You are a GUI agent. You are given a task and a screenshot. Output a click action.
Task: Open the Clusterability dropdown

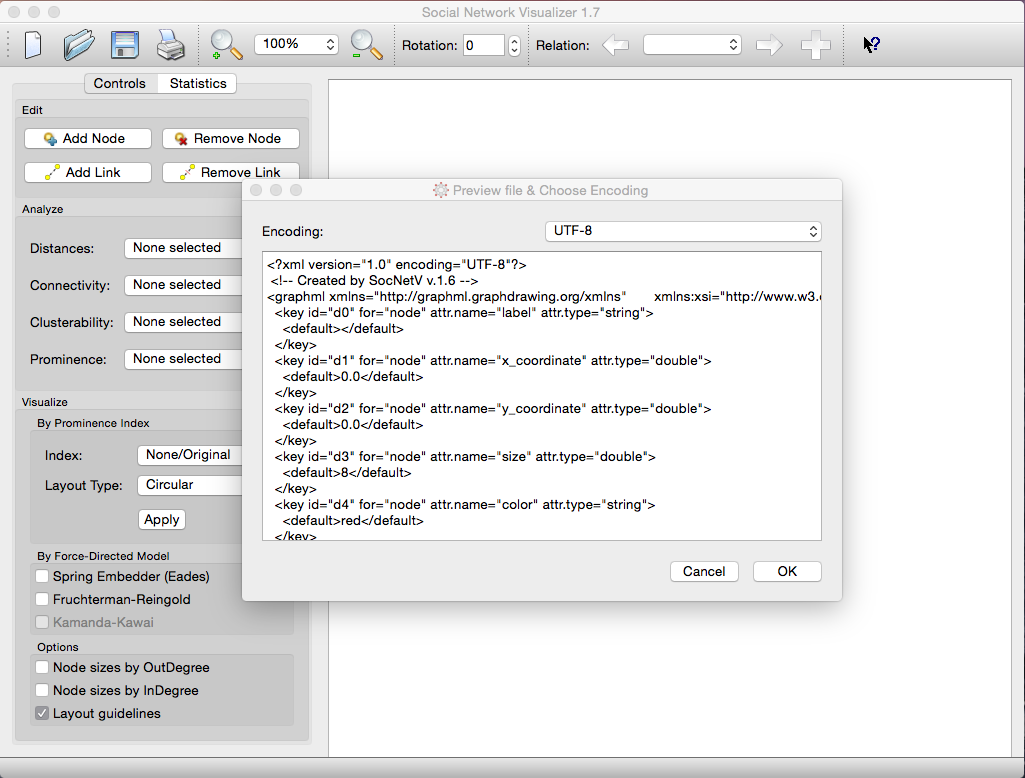click(183, 322)
